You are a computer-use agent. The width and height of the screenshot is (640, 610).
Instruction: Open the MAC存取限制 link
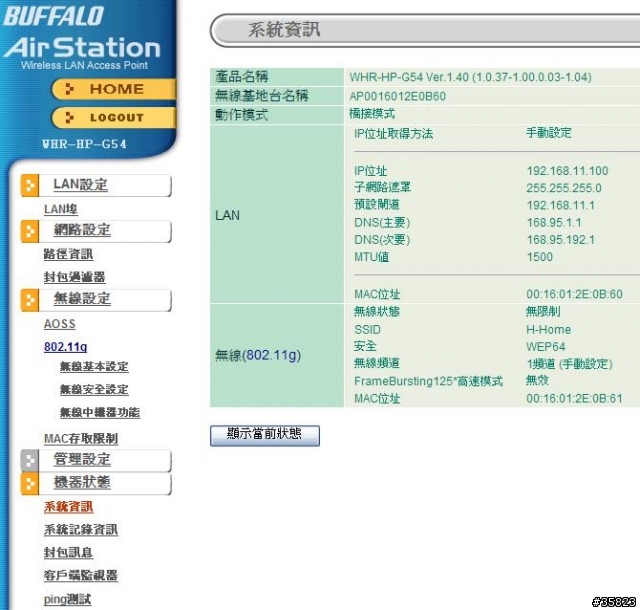[81, 439]
